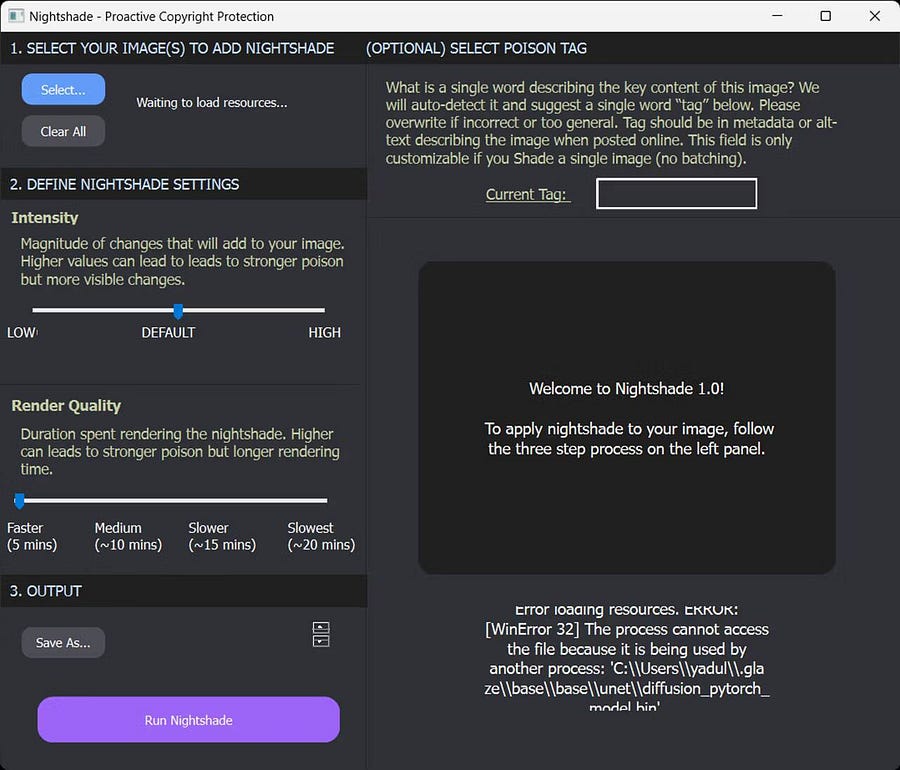Set Render Quality to Slower (~15 mins)
The height and width of the screenshot is (770, 900).
pos(222,500)
